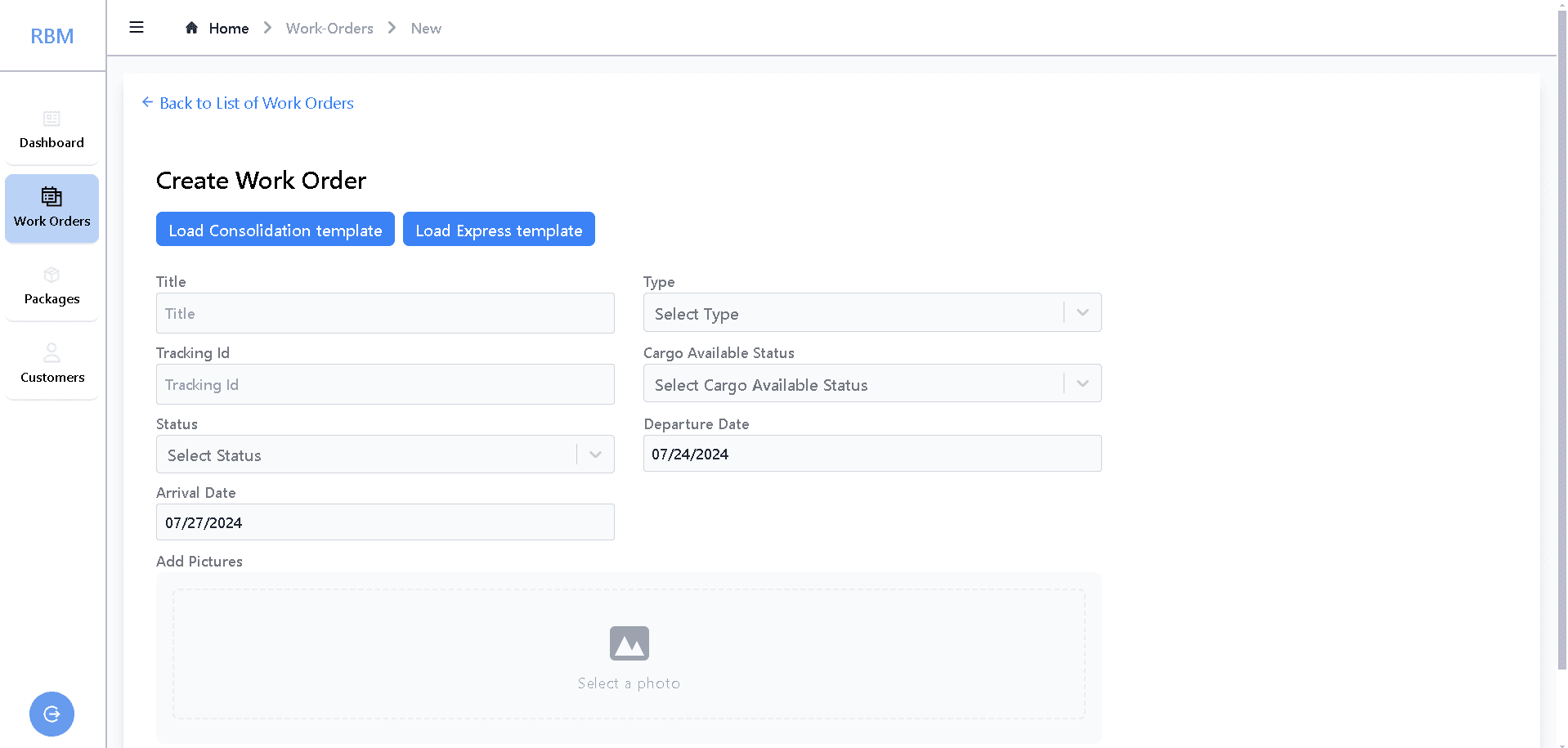Click the RBM logo
1568x748 pixels.
(x=52, y=36)
